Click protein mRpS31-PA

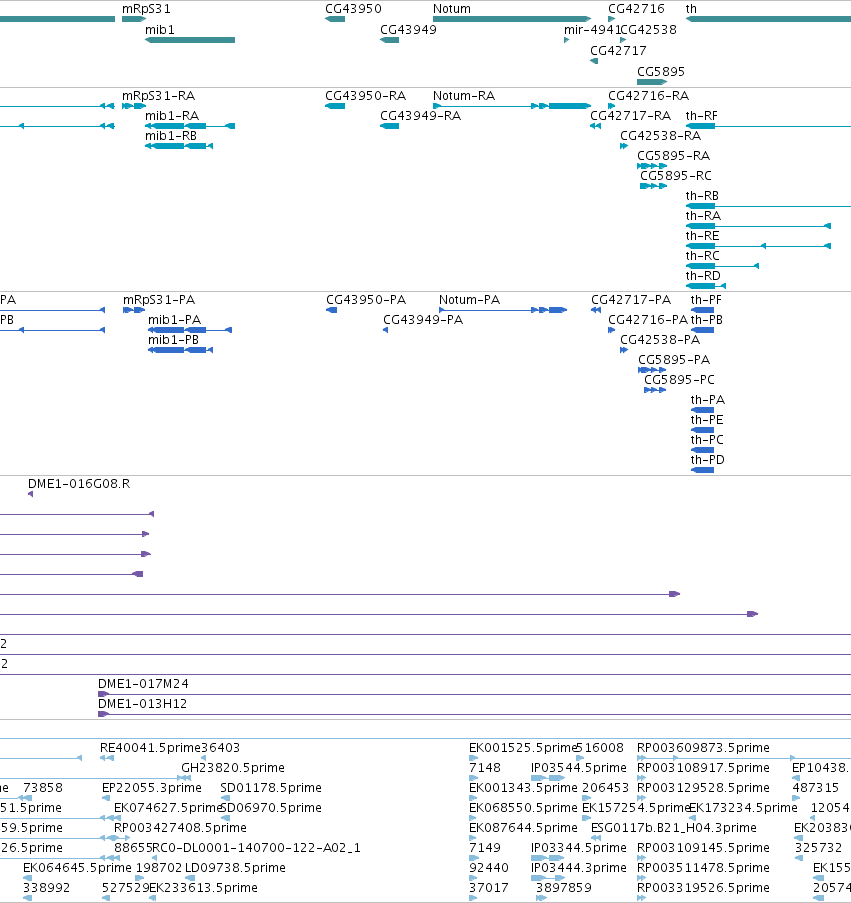tap(134, 310)
